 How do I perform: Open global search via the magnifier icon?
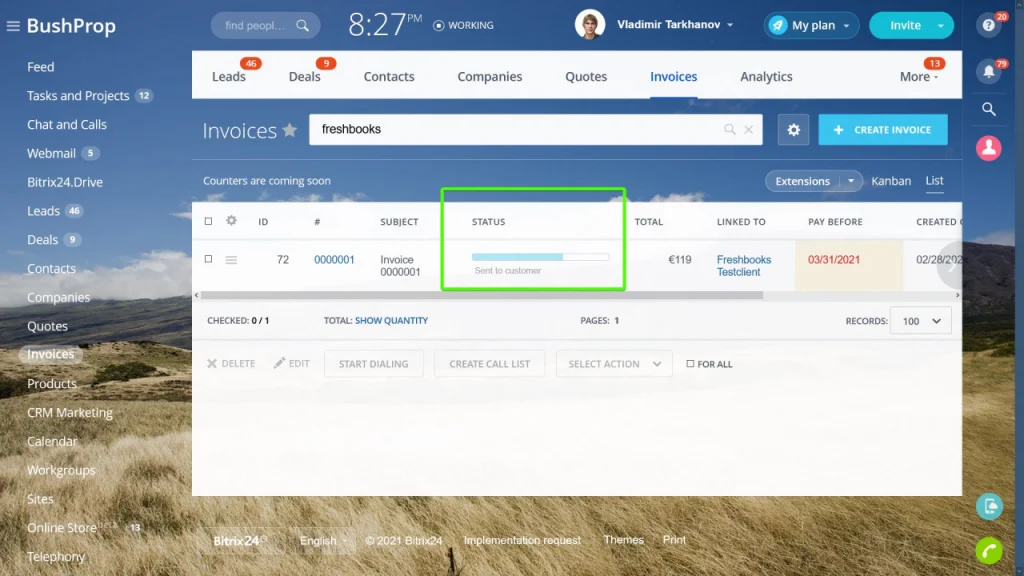(x=988, y=109)
